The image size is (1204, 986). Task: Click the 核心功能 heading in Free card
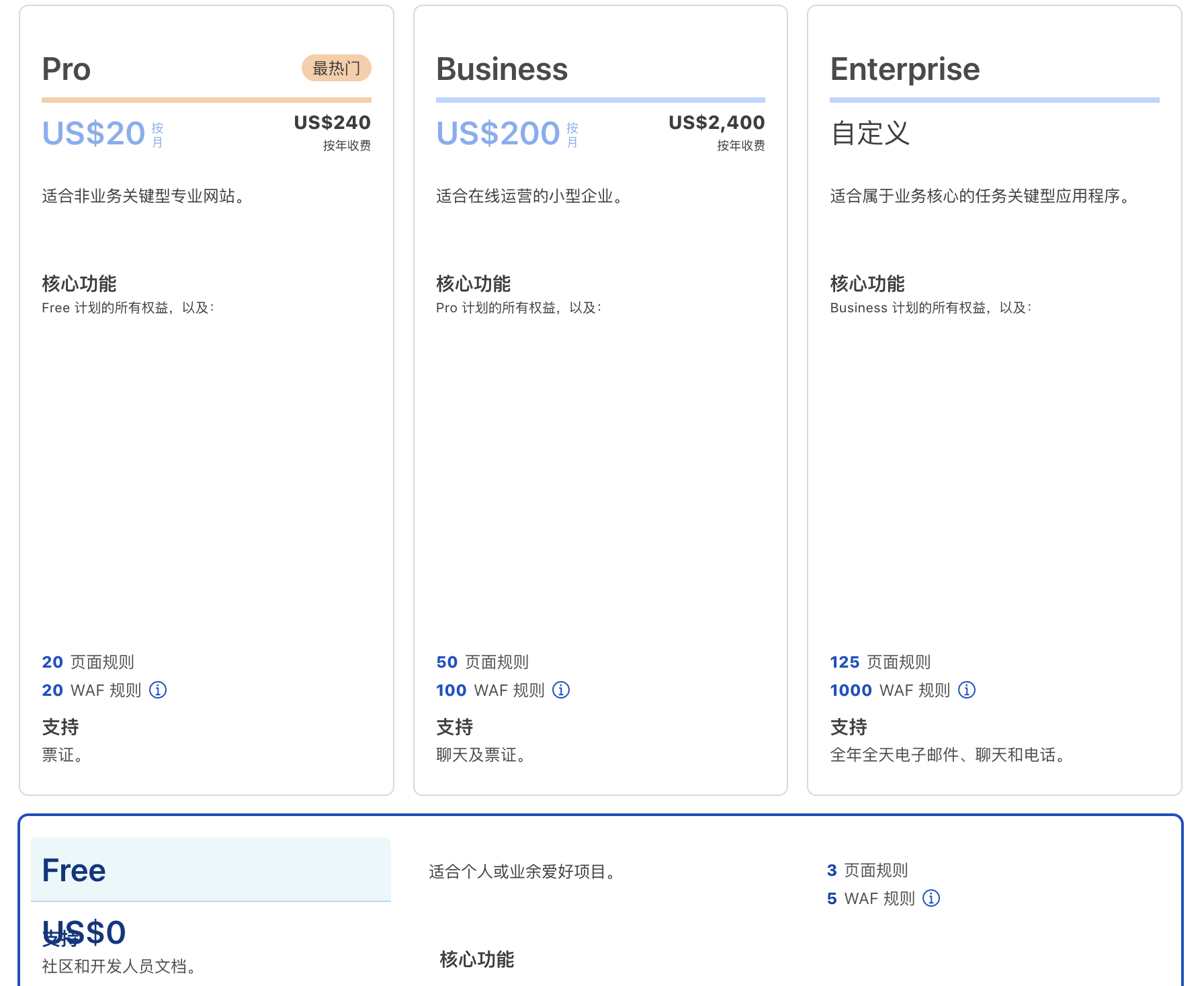pyautogui.click(x=477, y=959)
